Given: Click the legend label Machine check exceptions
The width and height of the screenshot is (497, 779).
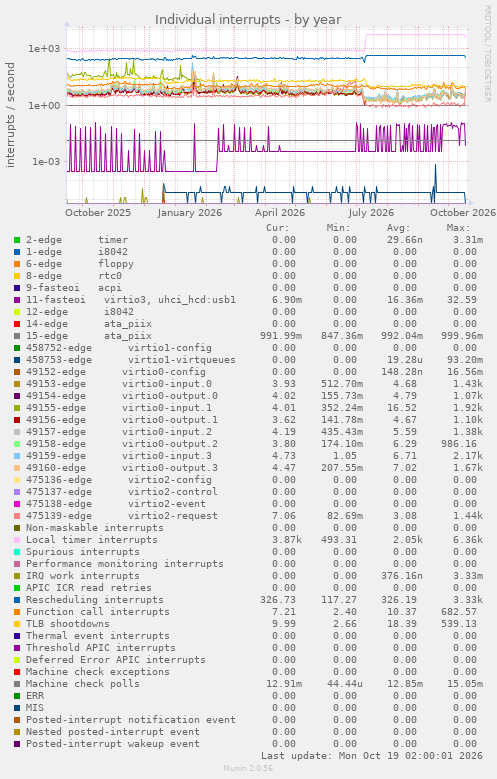Looking at the screenshot, I should click(x=98, y=672).
